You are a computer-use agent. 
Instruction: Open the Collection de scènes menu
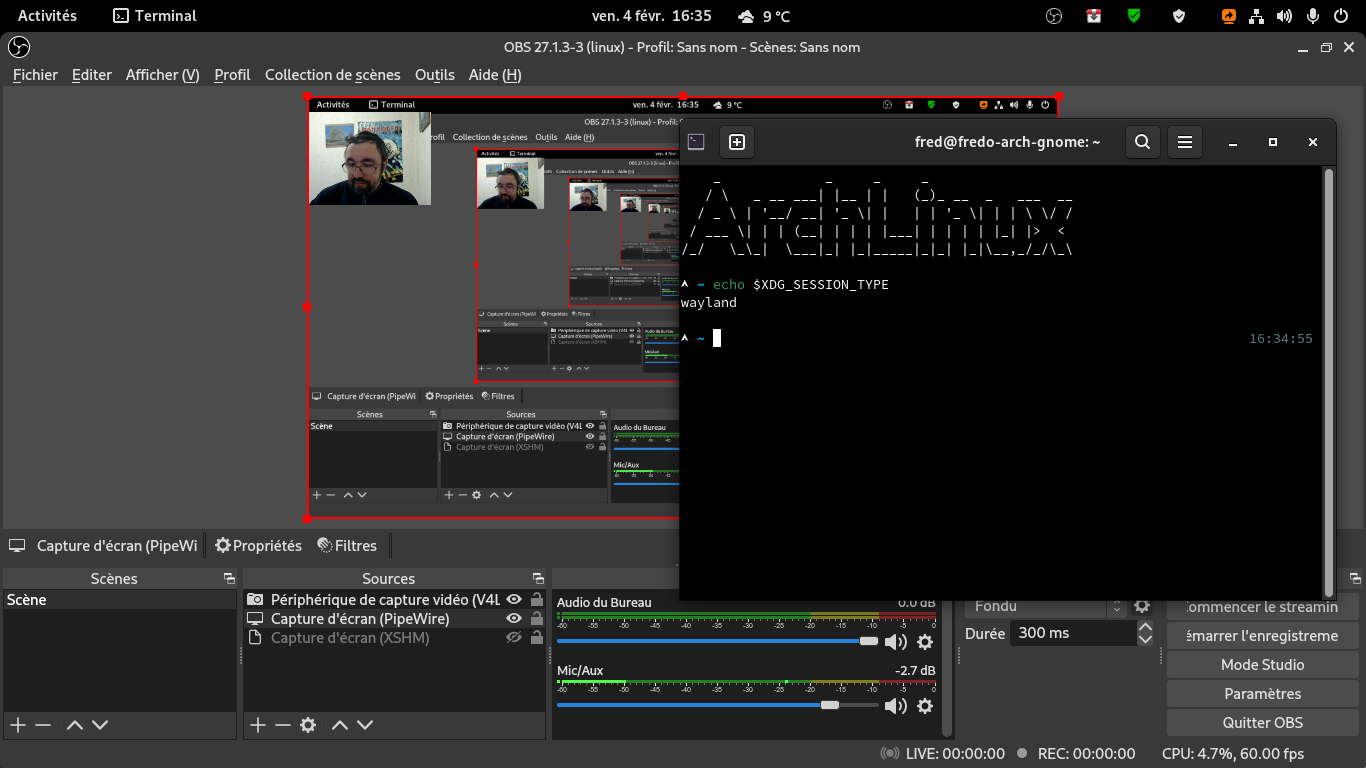click(332, 75)
